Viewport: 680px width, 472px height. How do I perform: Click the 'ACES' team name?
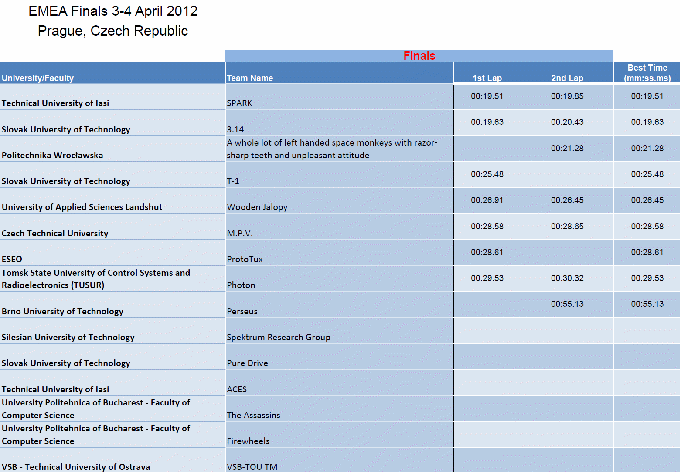pyautogui.click(x=237, y=390)
